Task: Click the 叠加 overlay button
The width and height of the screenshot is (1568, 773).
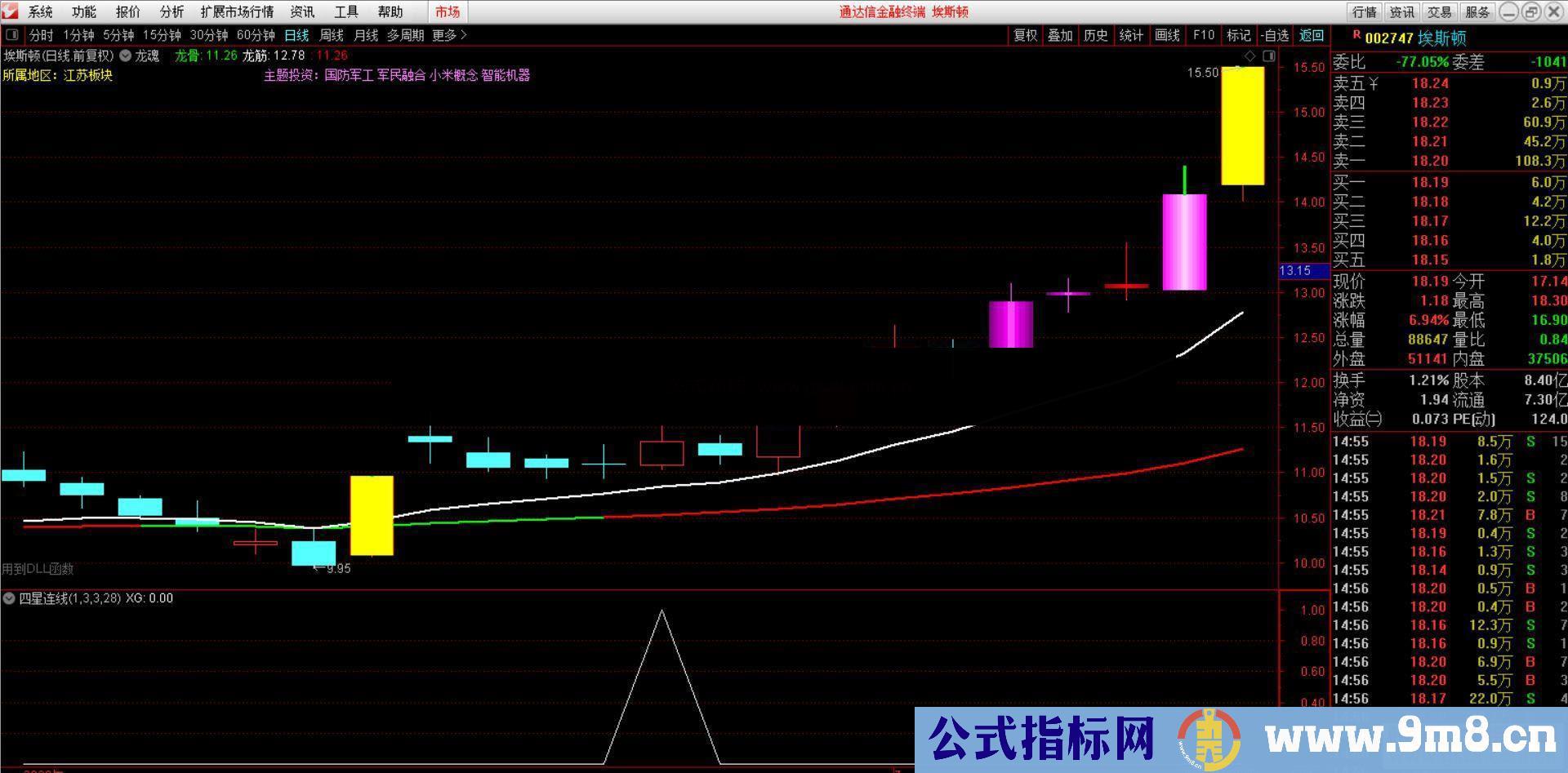Action: coord(1060,35)
